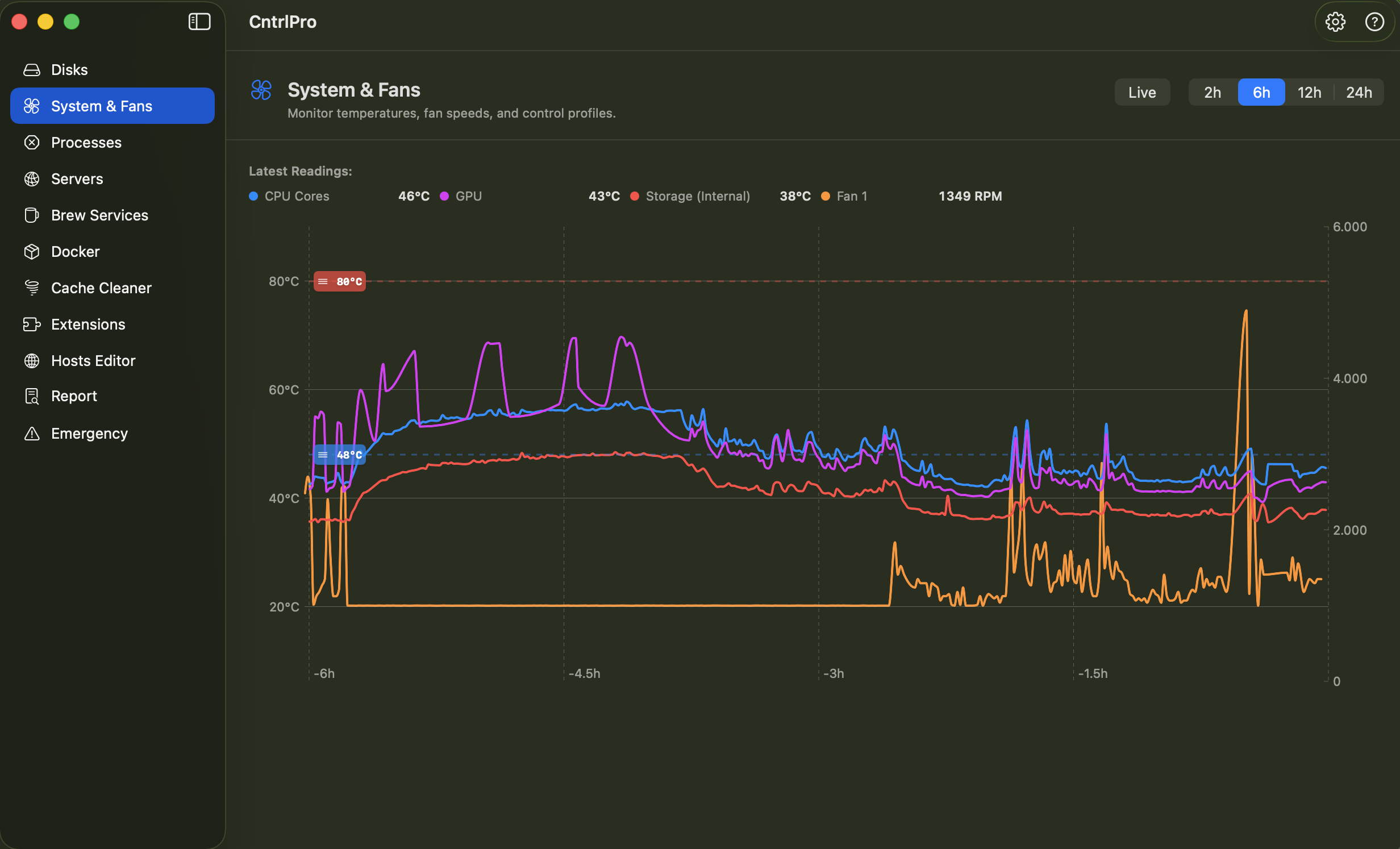Click the CntrlPro app title
The image size is (1400, 849).
coord(283,22)
